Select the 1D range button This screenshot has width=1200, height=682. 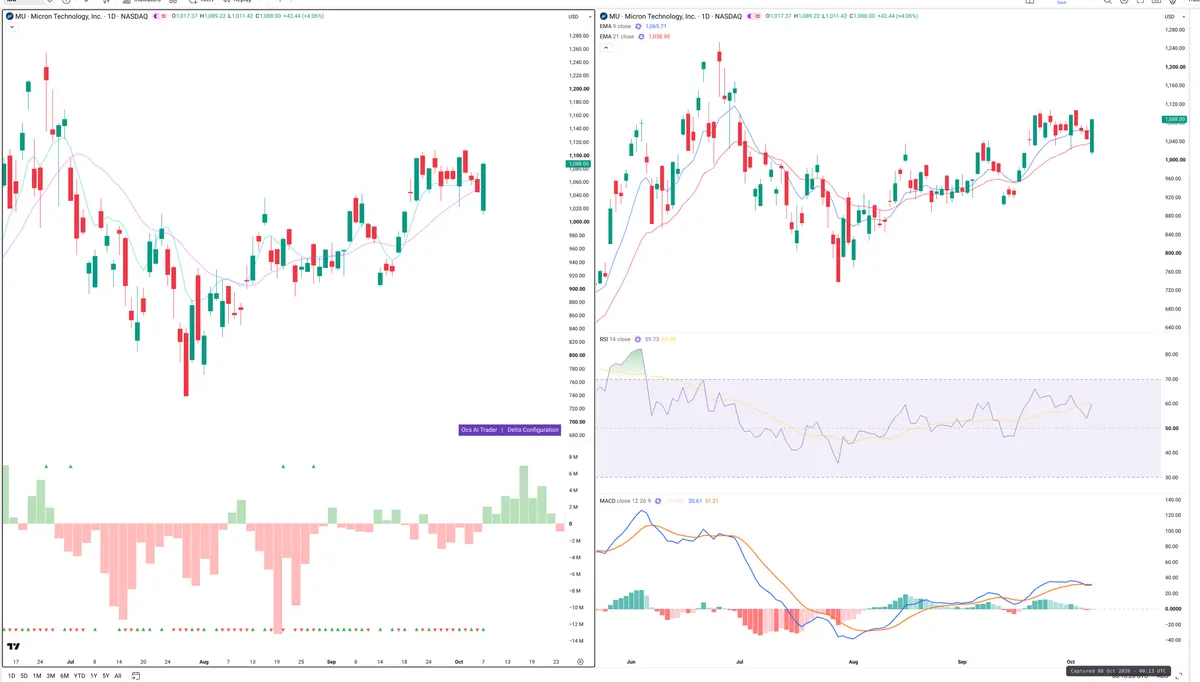click(11, 676)
